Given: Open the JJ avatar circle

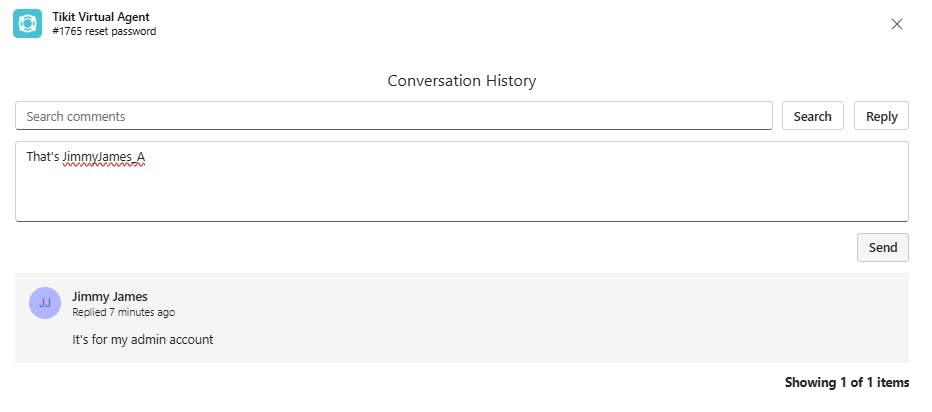Looking at the screenshot, I should 45,302.
